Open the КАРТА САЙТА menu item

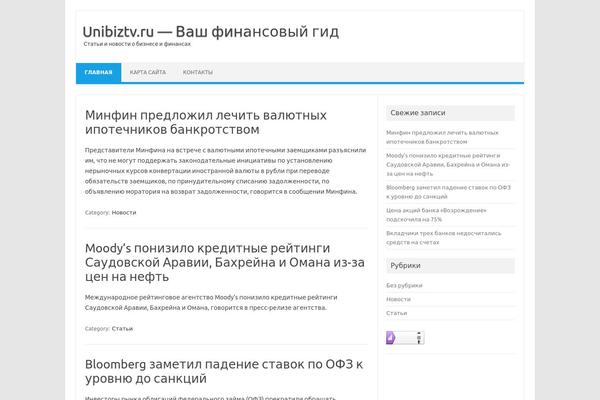pos(148,72)
